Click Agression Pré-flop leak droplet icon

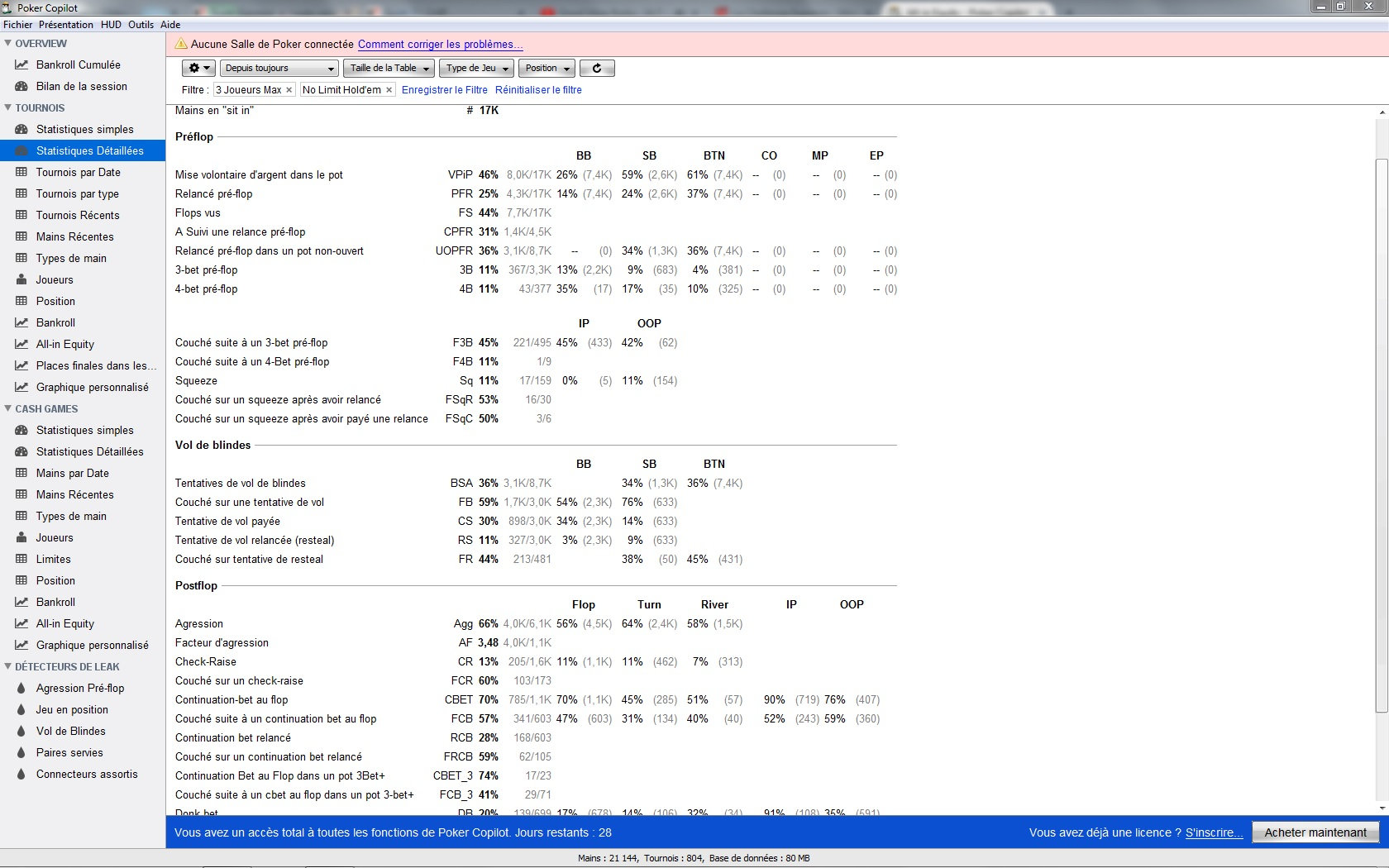coord(21,688)
